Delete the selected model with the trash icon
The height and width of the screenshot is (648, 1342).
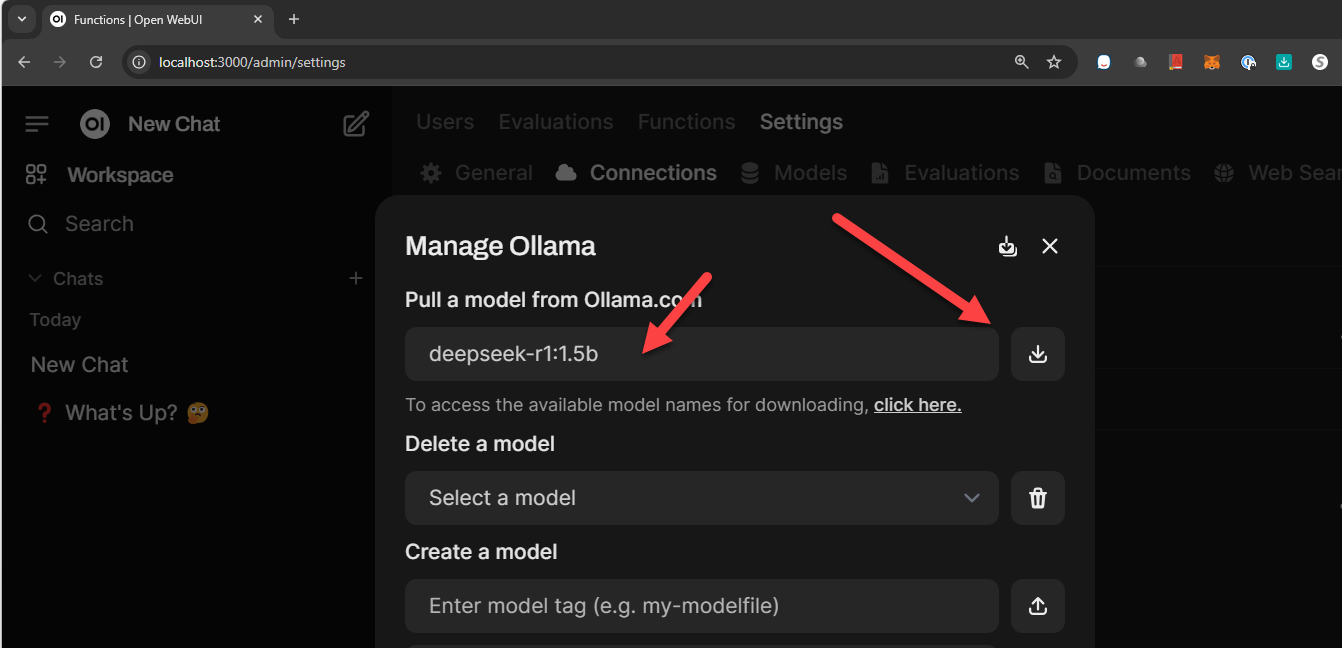pos(1037,497)
